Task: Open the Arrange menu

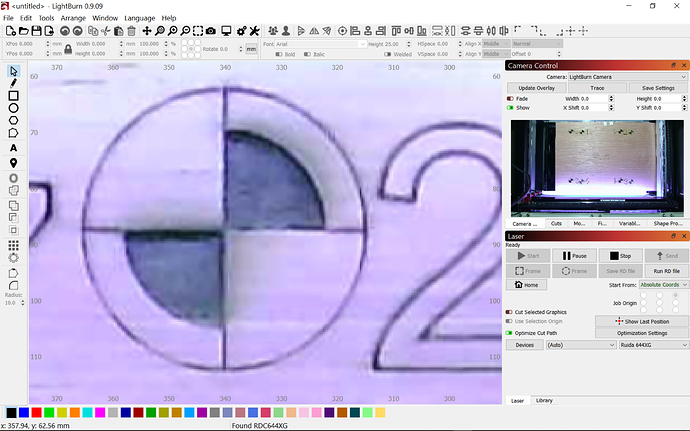Action: pyautogui.click(x=72, y=18)
